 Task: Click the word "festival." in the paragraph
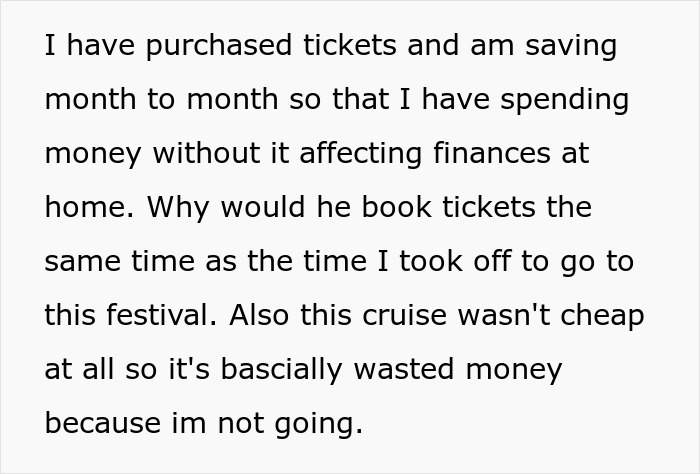[163, 316]
